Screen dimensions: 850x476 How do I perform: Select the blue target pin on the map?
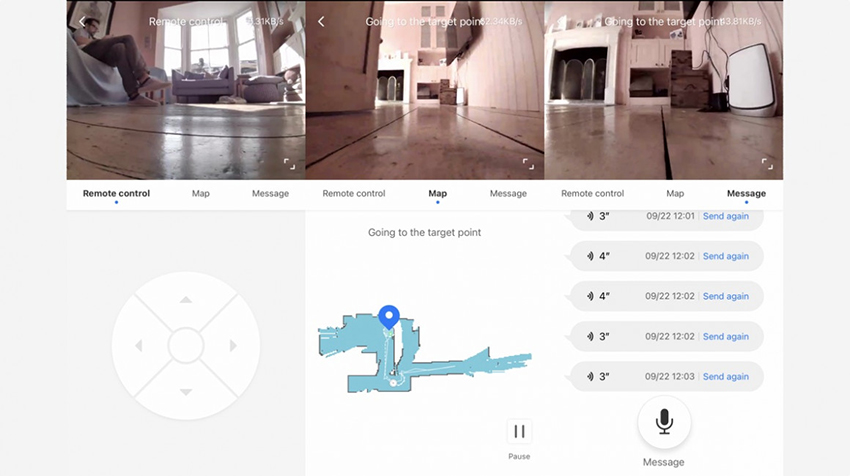[x=389, y=317]
